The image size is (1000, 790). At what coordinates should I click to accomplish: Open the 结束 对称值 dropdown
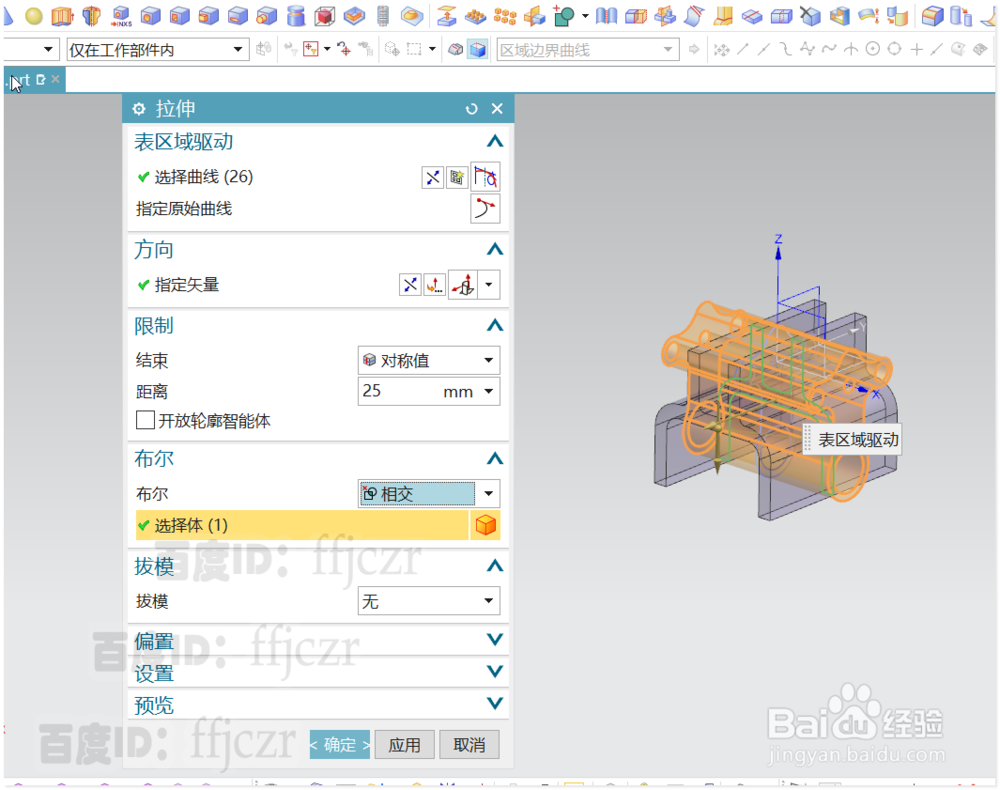point(429,360)
